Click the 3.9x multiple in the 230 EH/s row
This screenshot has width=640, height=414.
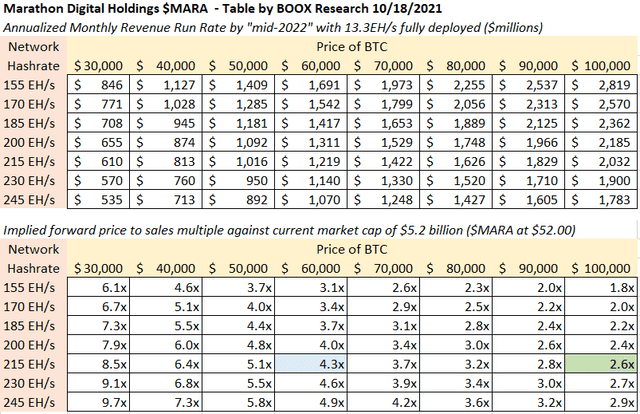click(x=383, y=383)
